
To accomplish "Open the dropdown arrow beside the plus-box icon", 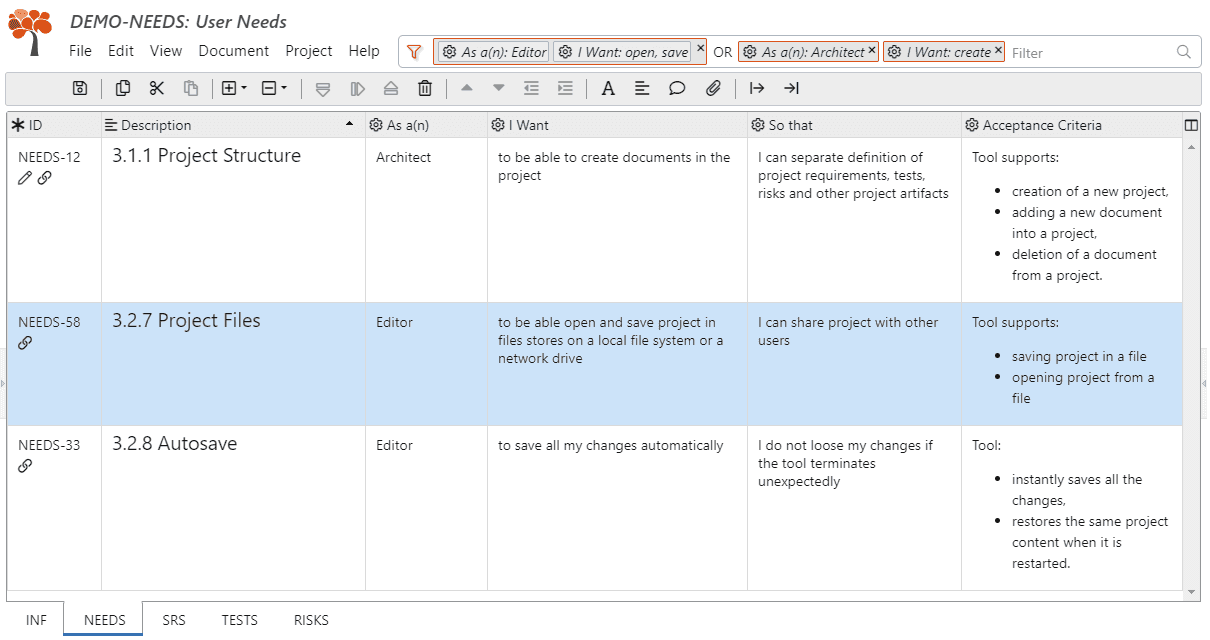I will [x=244, y=89].
